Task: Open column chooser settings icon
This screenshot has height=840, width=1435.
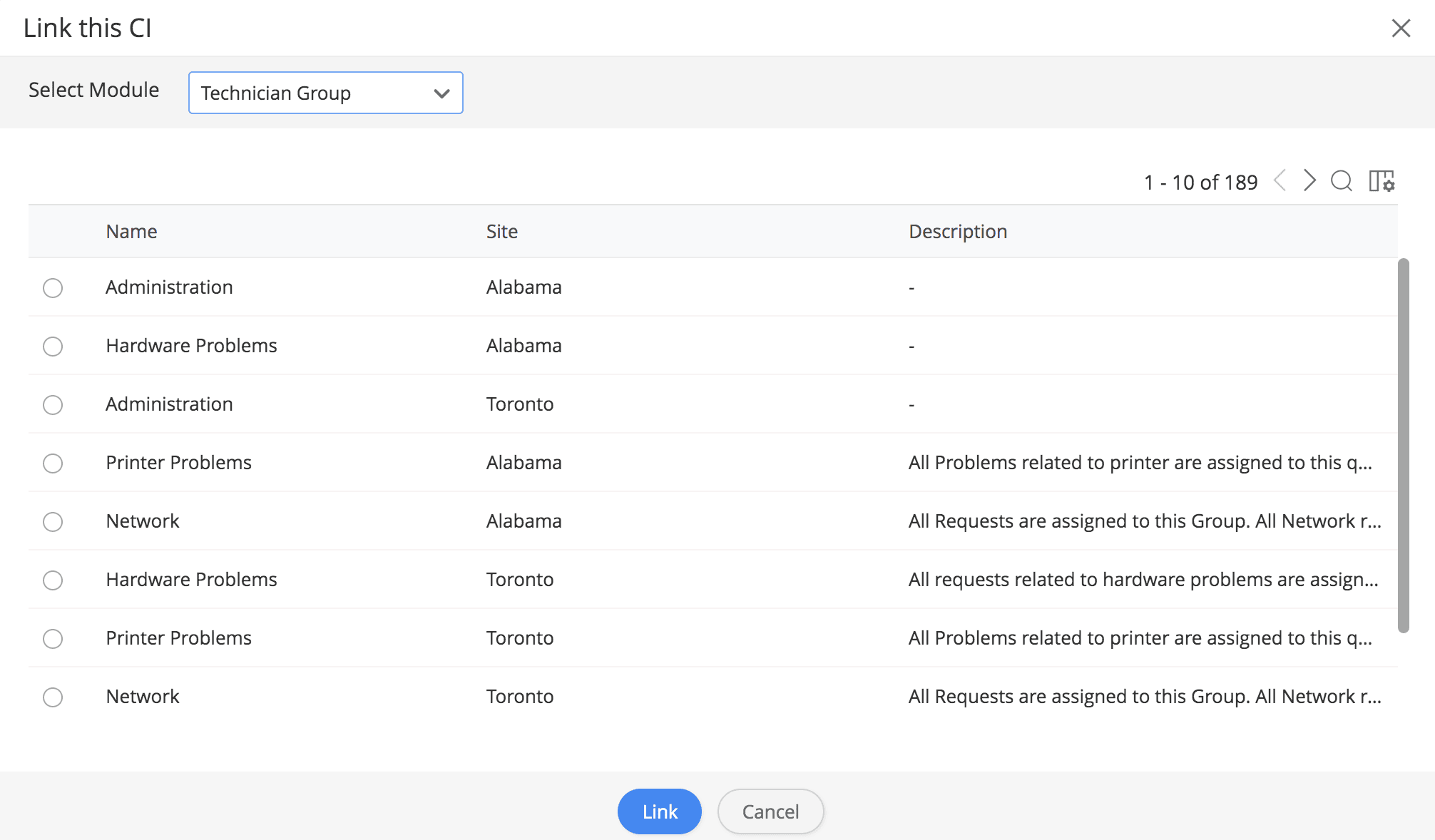Action: point(1382,181)
